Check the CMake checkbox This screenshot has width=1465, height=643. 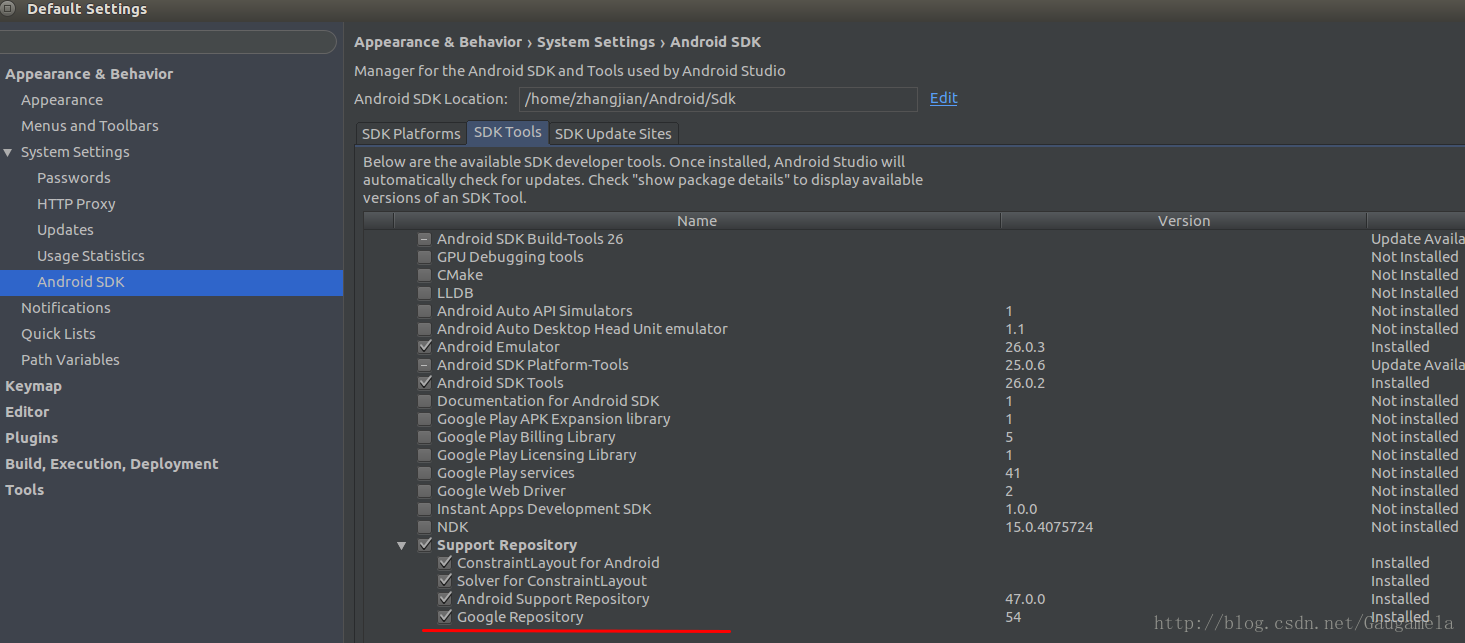click(x=425, y=275)
